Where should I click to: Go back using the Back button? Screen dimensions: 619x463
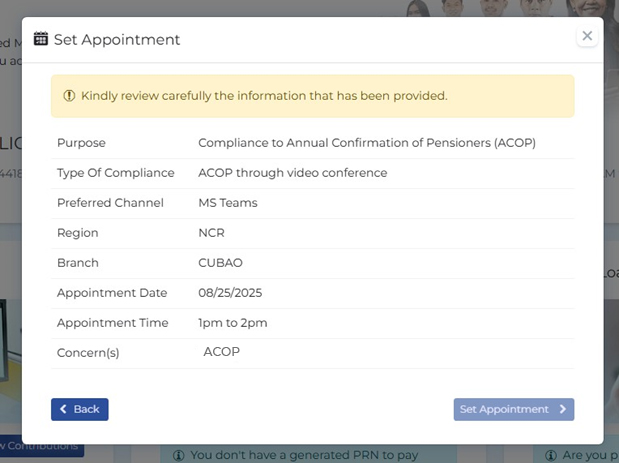coord(80,409)
